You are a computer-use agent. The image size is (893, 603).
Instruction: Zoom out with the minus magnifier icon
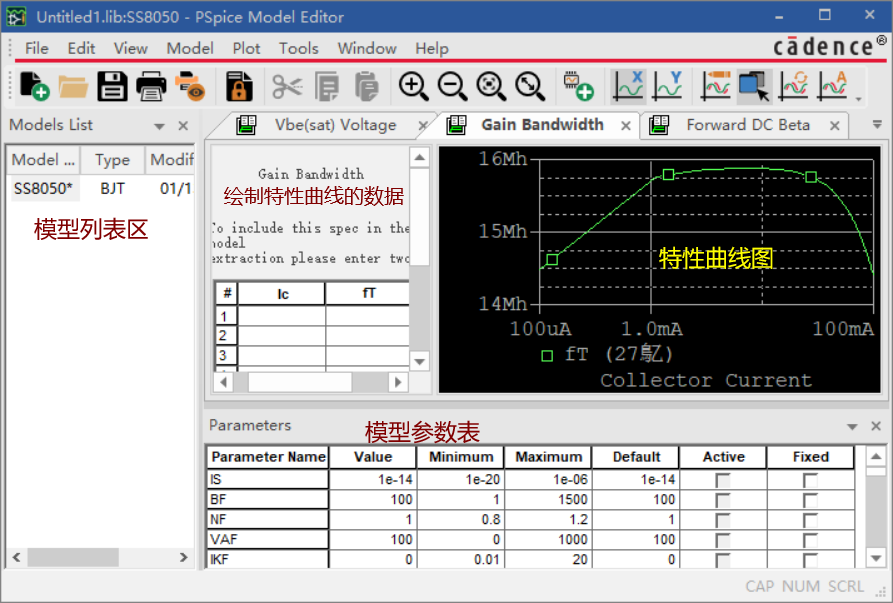tap(453, 87)
